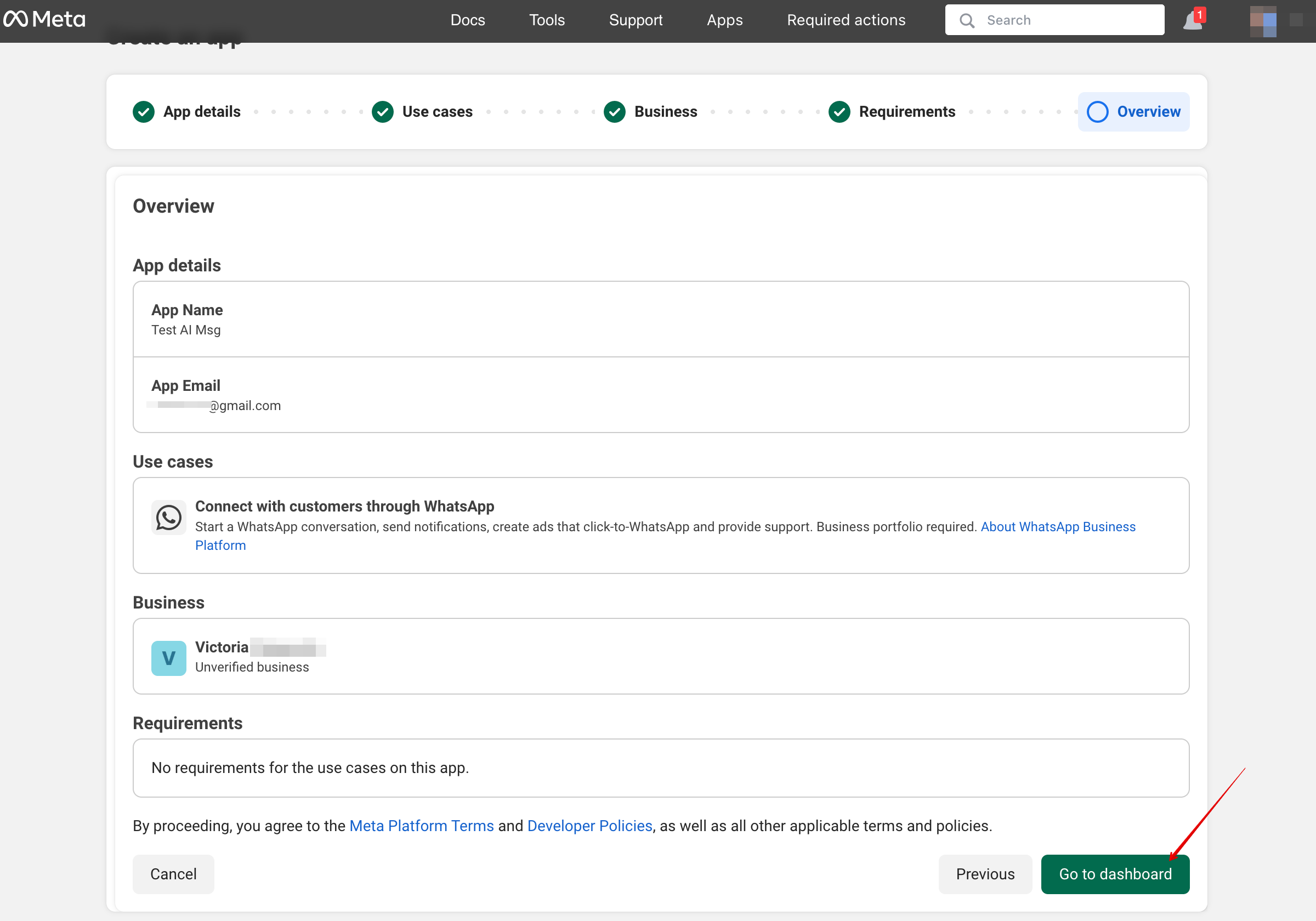Click the Meta logo in header
The height and width of the screenshot is (921, 1316).
tap(44, 20)
